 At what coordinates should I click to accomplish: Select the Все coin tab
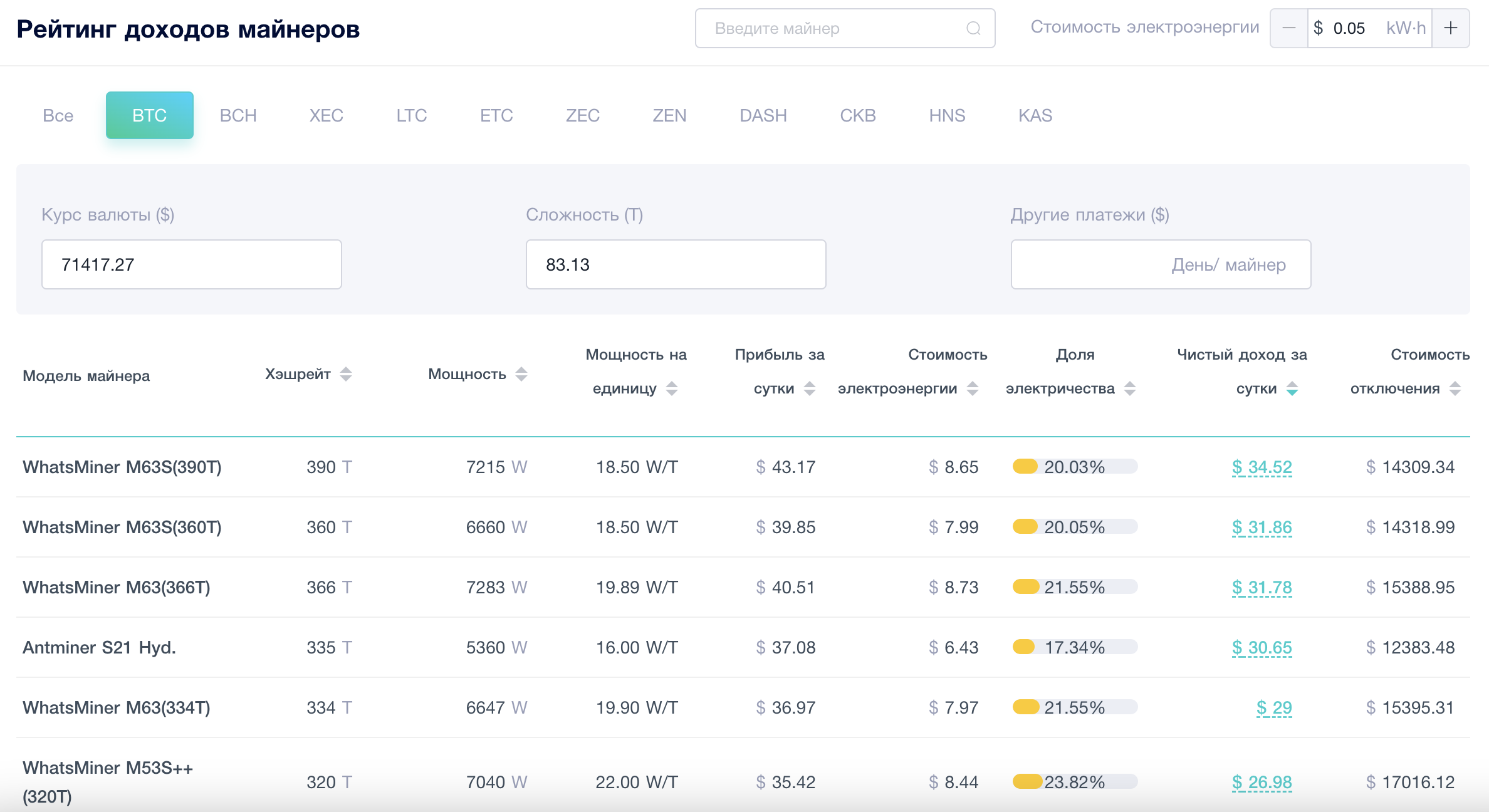point(58,115)
